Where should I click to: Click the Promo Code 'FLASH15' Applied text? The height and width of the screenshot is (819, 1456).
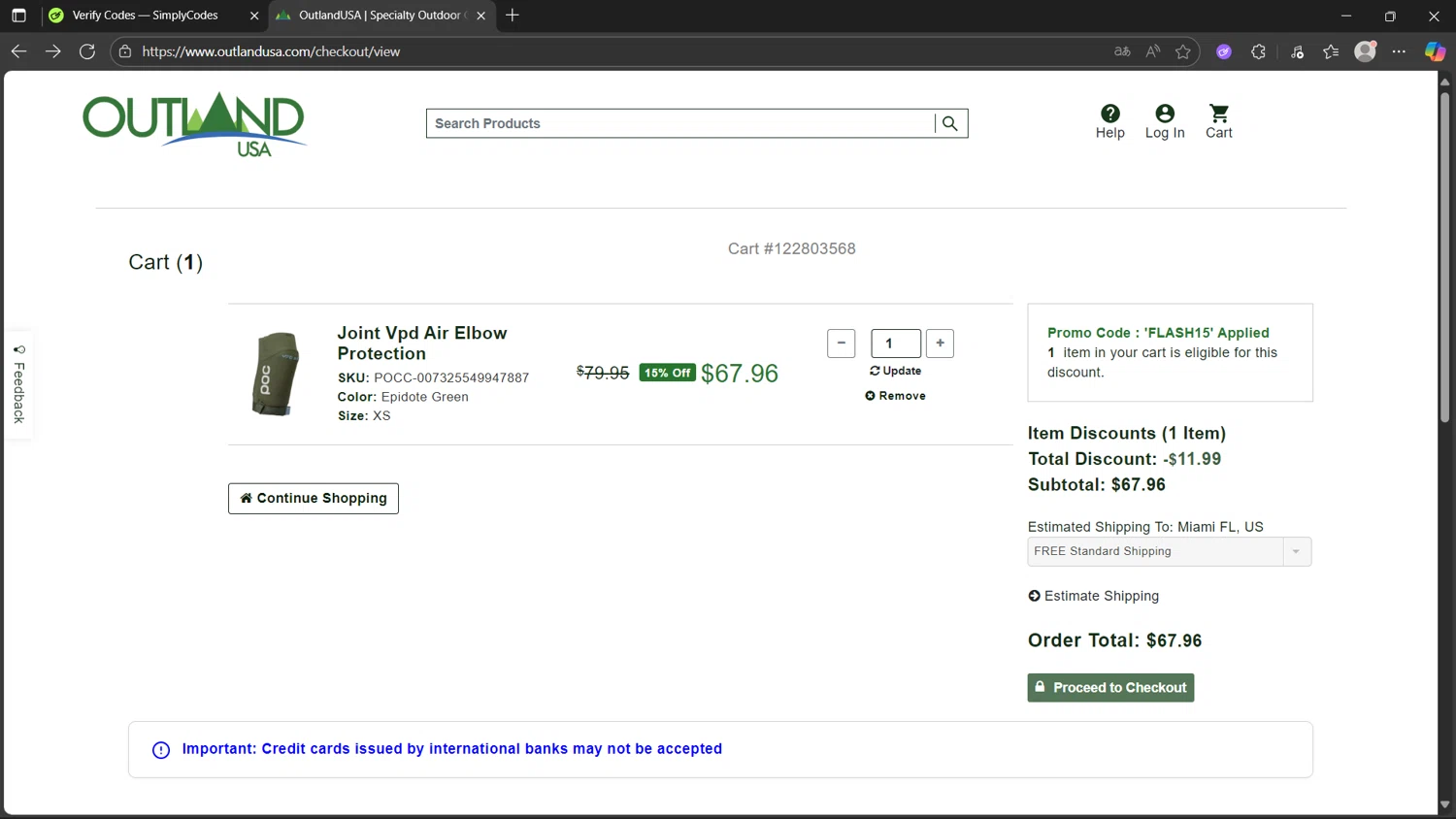click(1158, 333)
